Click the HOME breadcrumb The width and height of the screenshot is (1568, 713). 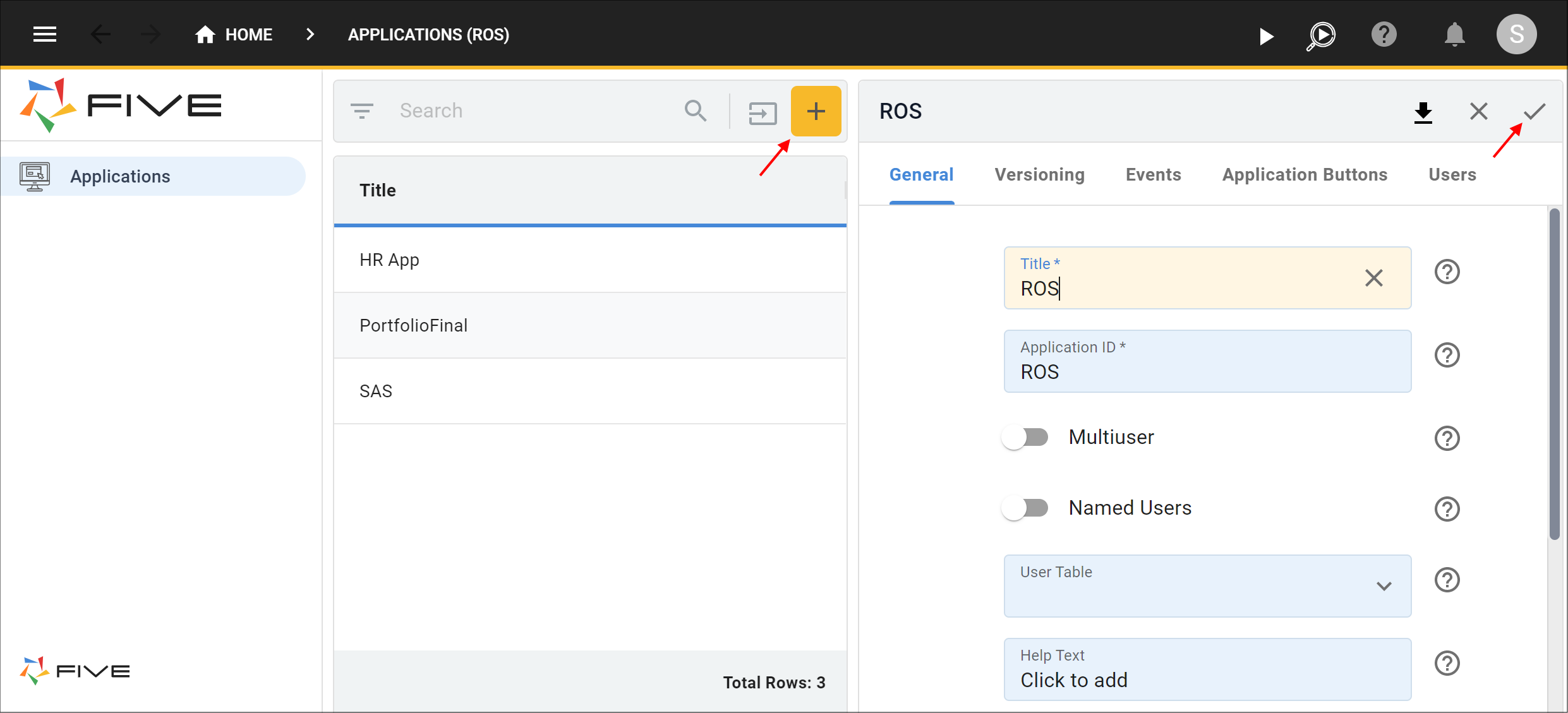coord(234,35)
